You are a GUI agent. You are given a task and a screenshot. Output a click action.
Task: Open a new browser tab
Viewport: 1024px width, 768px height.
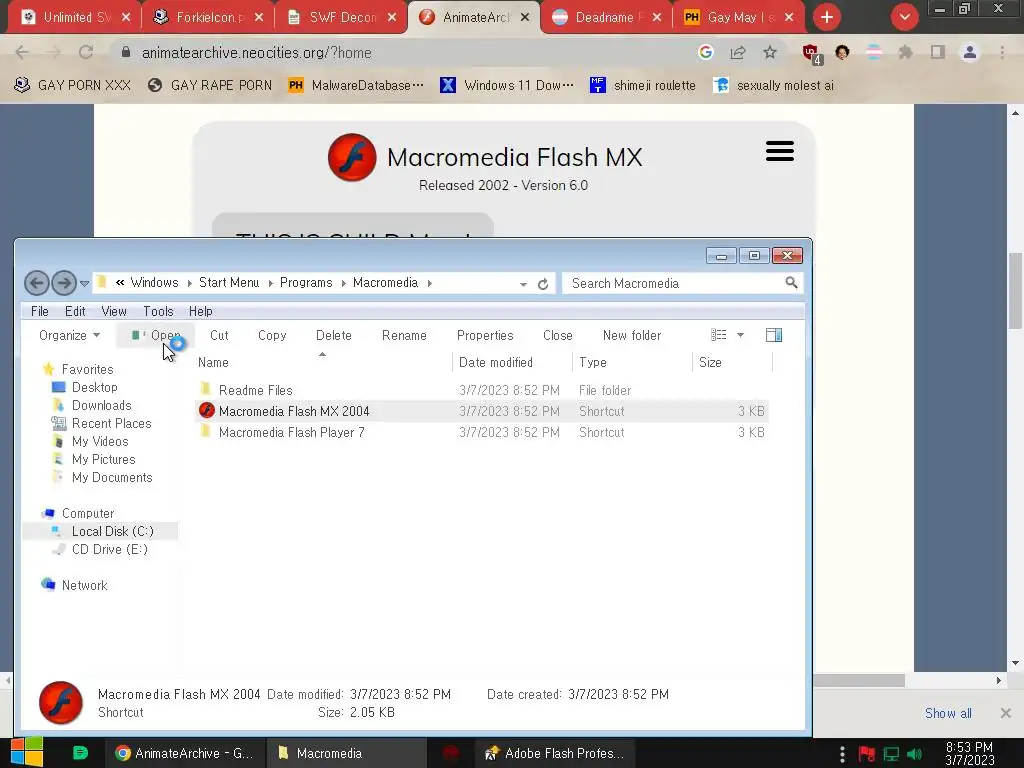pyautogui.click(x=827, y=17)
